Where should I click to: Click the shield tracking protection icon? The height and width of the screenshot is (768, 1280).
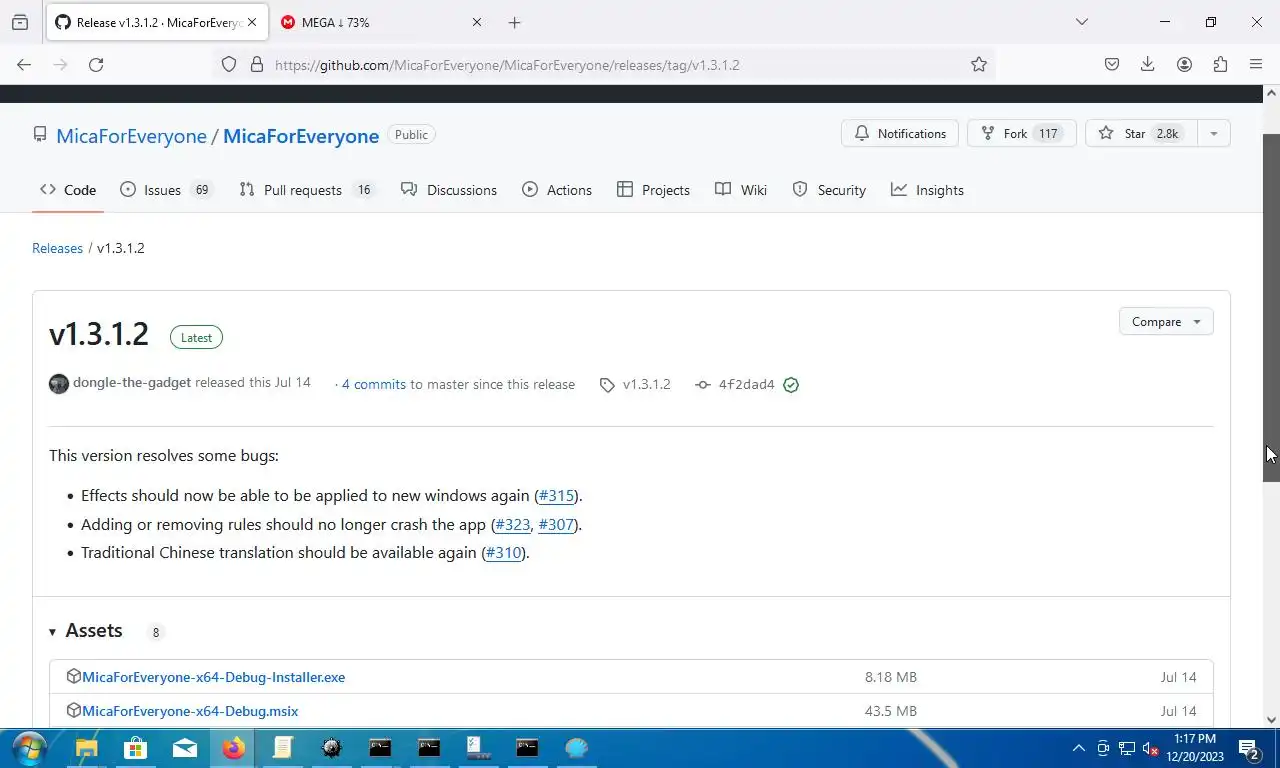click(229, 64)
